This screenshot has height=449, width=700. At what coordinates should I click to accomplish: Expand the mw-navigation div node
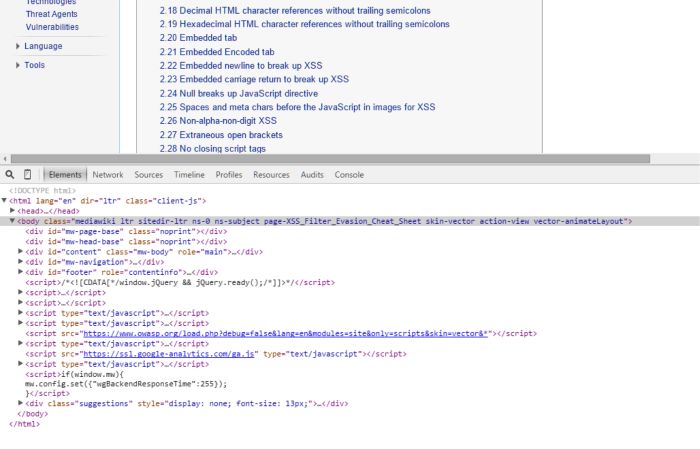(21, 262)
